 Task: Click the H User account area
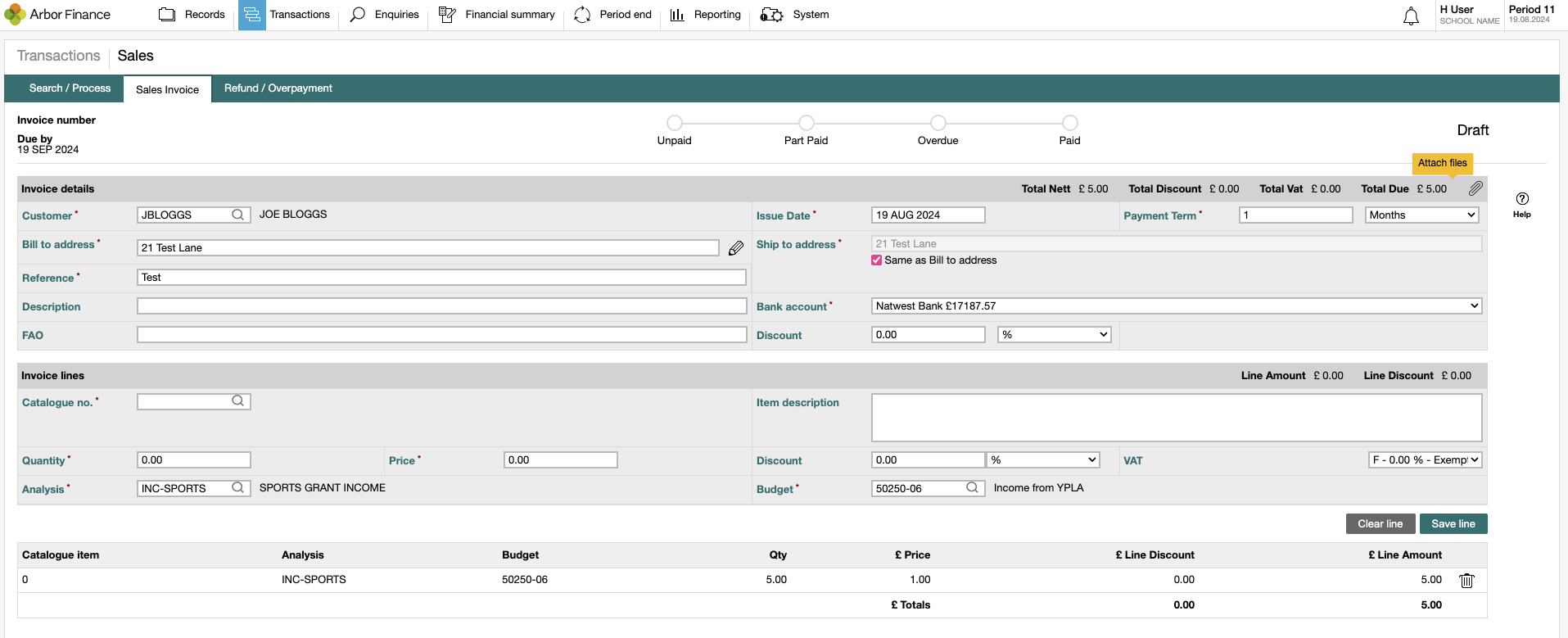pos(1470,15)
